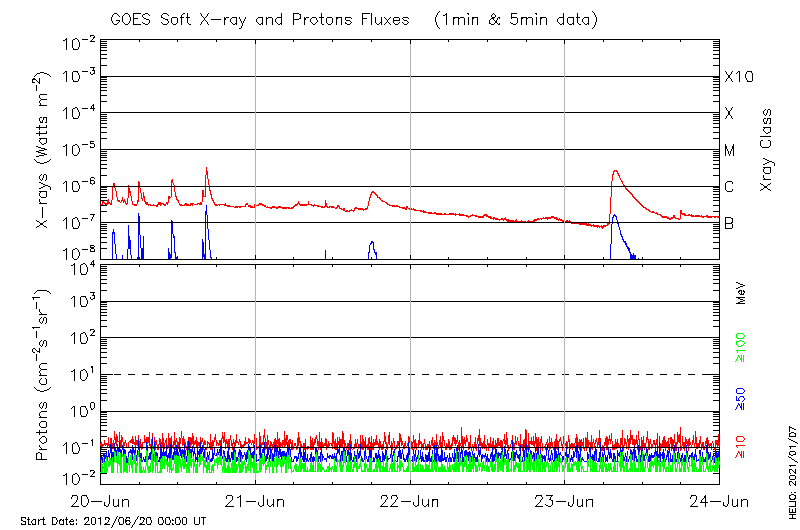Click the B flare class label
This screenshot has width=800, height=530.
tap(729, 223)
